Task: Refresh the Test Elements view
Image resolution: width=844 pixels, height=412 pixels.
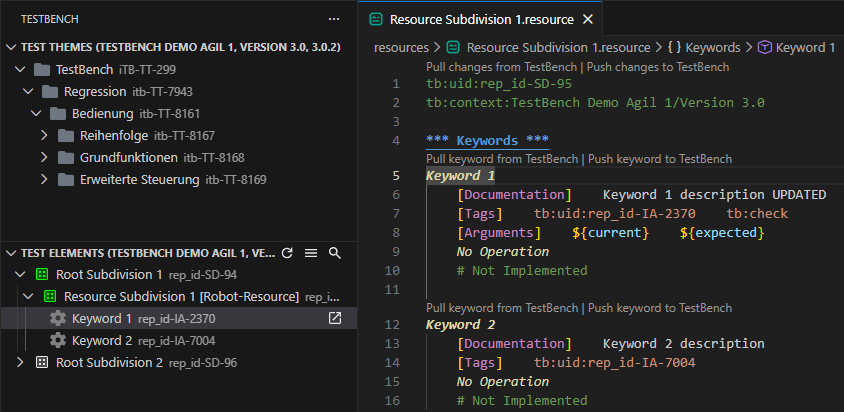Action: pyautogui.click(x=287, y=253)
